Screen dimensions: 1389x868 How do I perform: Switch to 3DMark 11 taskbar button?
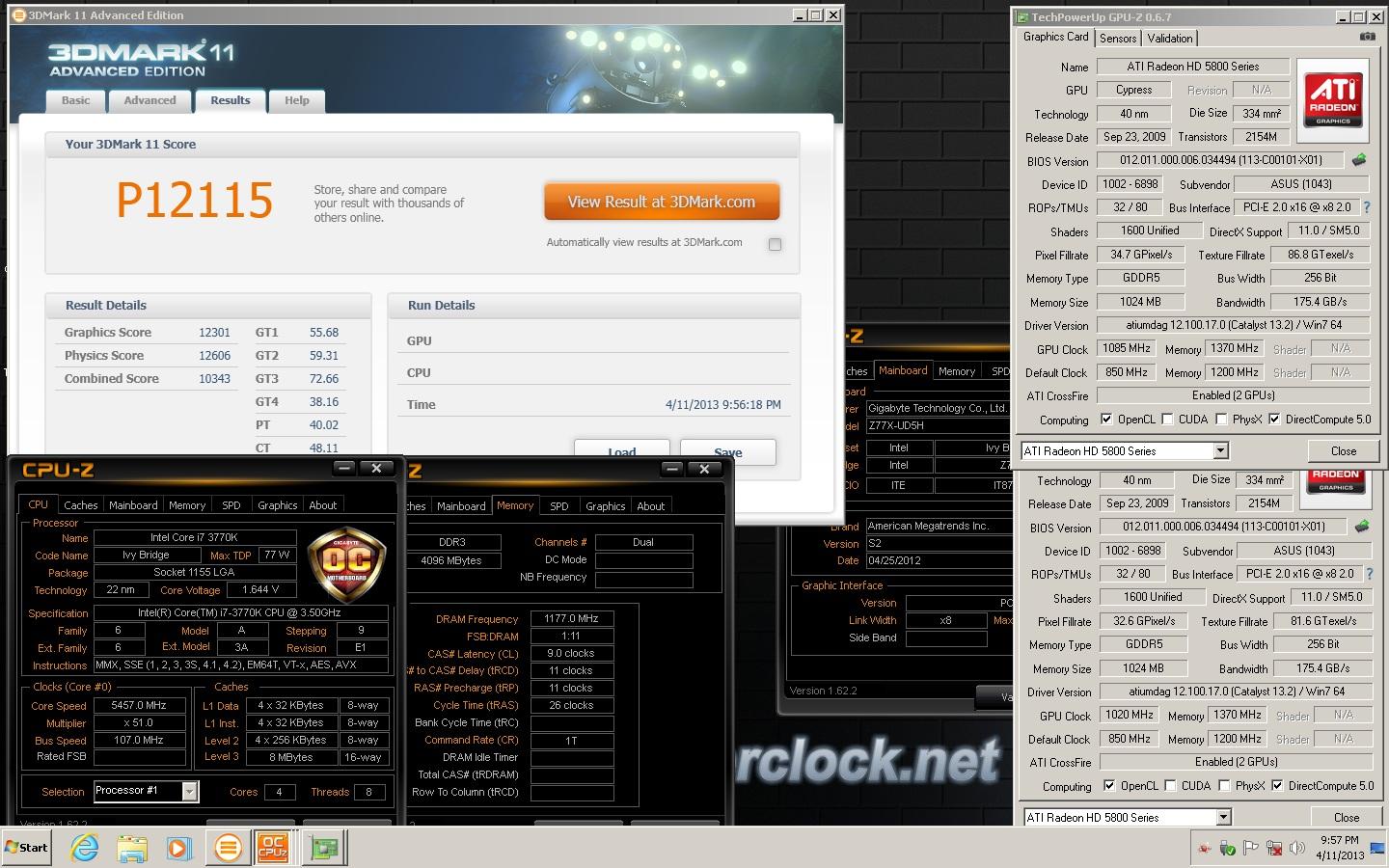coord(228,848)
